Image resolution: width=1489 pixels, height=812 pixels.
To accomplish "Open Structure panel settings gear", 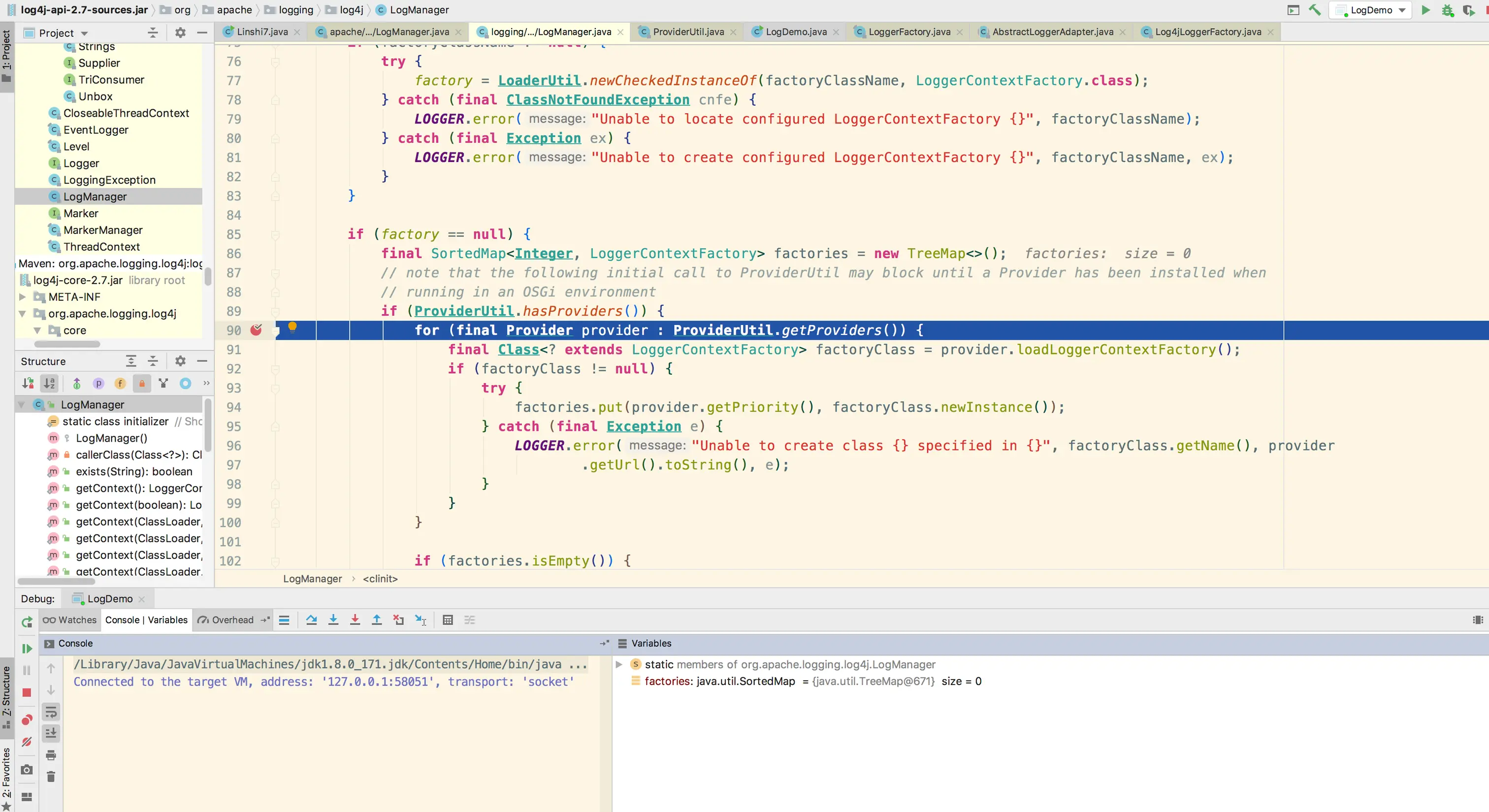I will click(180, 361).
